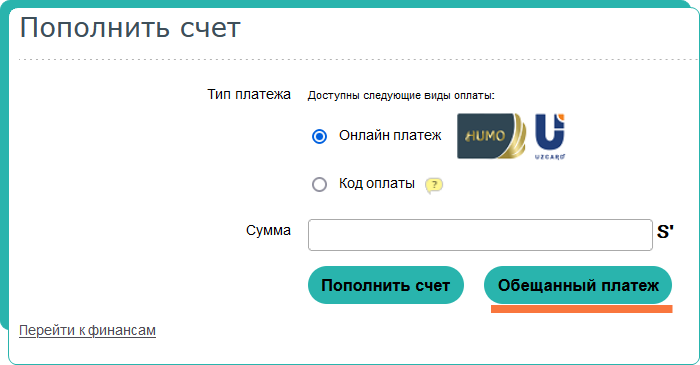This screenshot has width=700, height=365.
Task: Select the Код оплаты radio button
Action: click(x=319, y=184)
